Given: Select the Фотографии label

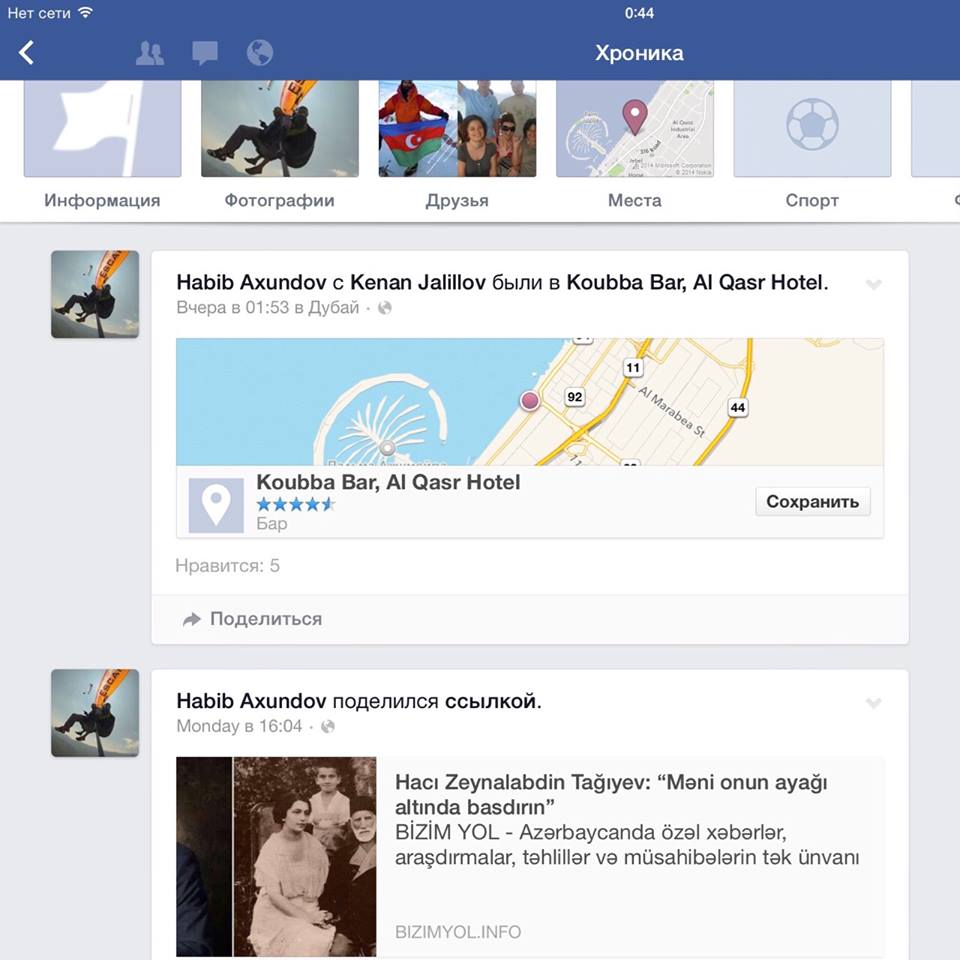Looking at the screenshot, I should [280, 200].
